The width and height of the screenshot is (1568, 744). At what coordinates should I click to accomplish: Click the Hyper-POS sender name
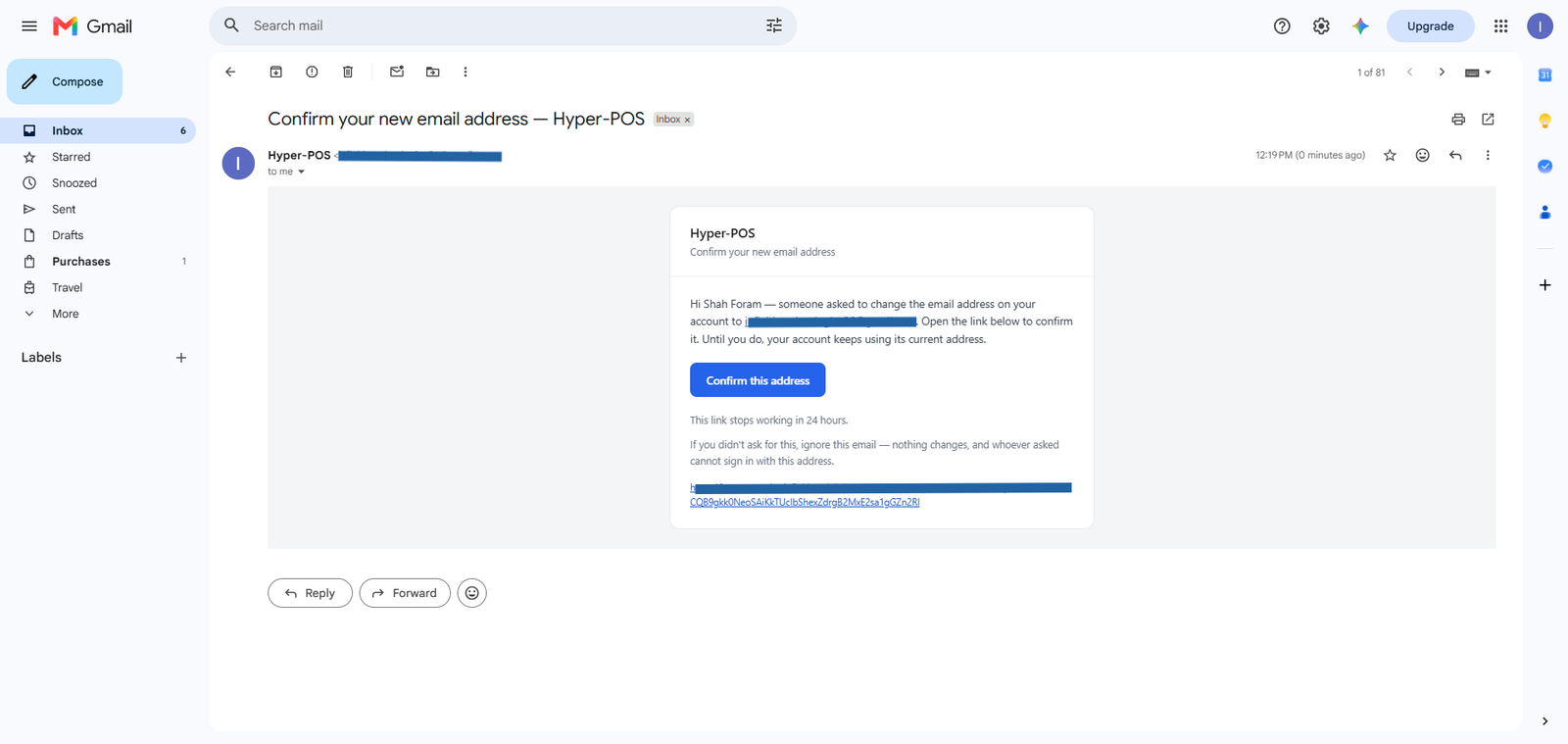[299, 155]
